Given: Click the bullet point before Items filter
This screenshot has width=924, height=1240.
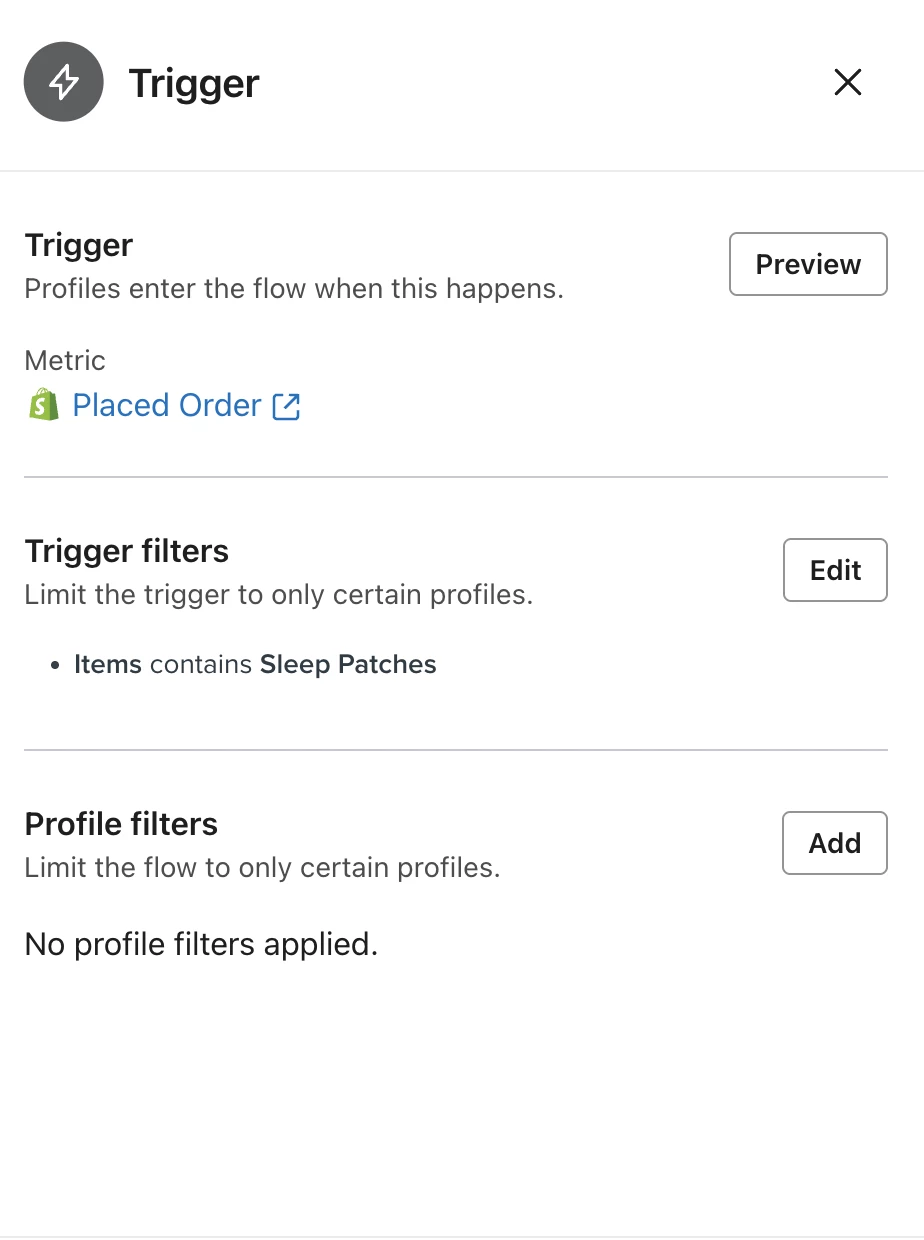Looking at the screenshot, I should (57, 665).
